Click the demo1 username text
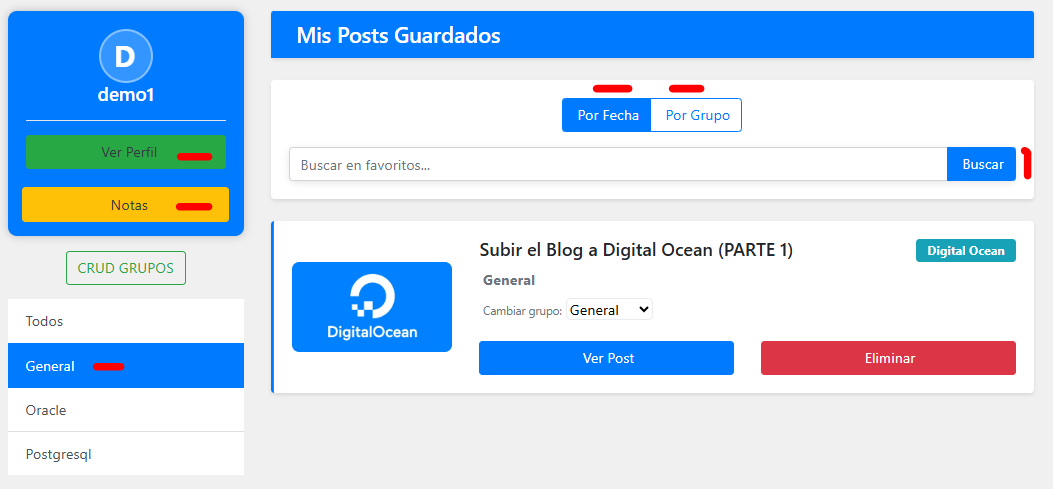Screen dimensions: 1053x489 coord(125,95)
